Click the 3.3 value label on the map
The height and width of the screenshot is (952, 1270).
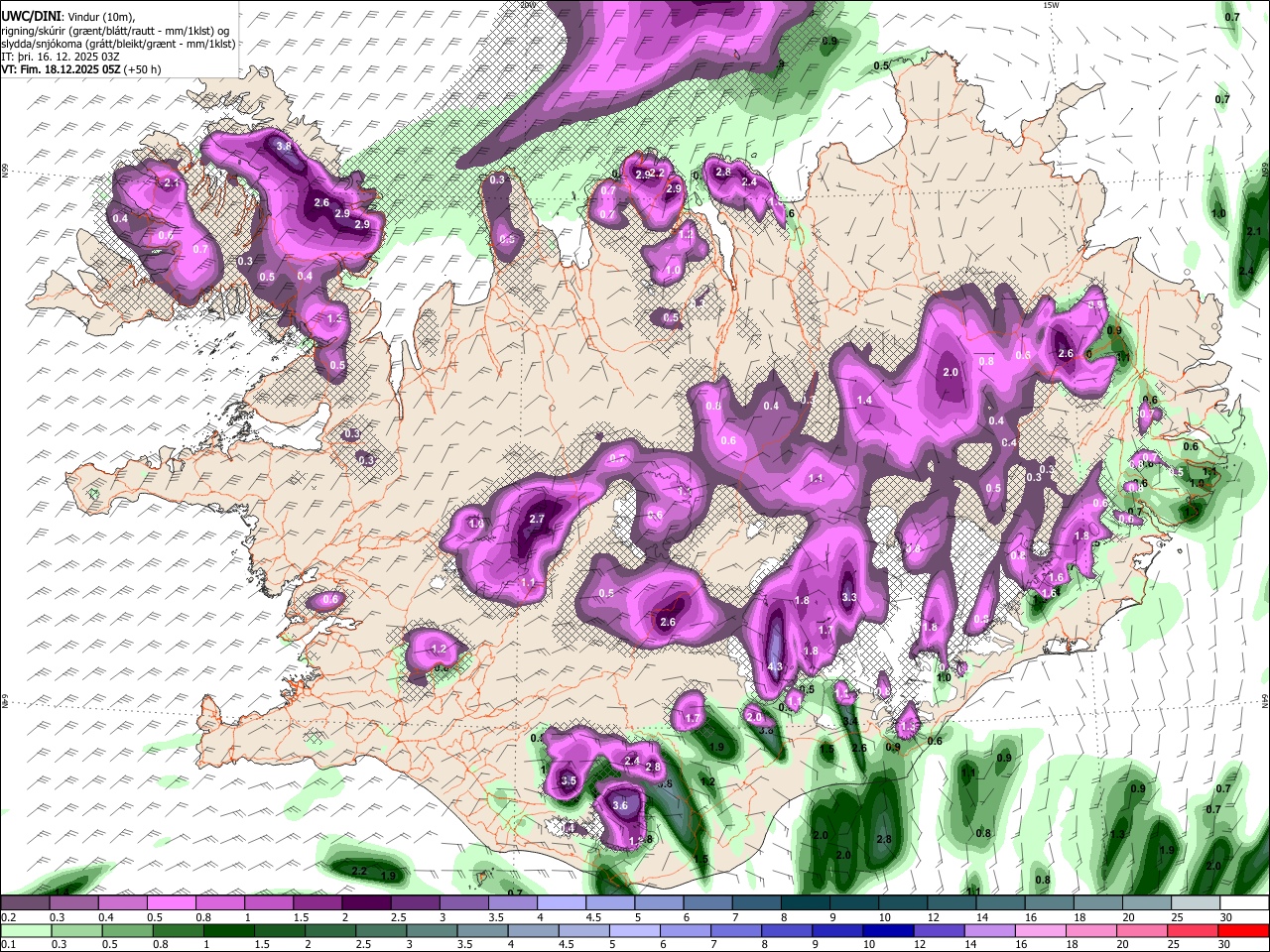point(849,598)
